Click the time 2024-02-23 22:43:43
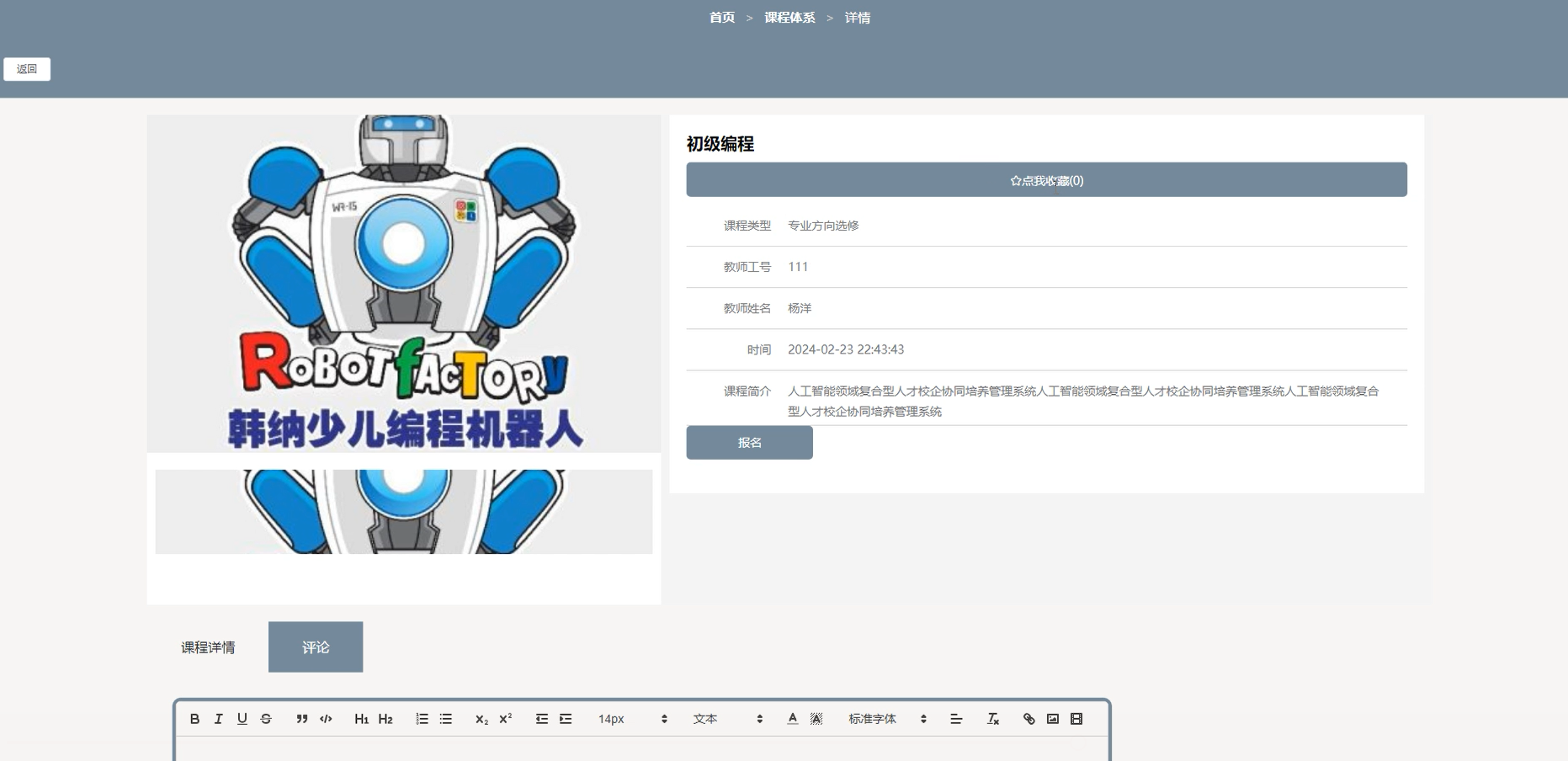The height and width of the screenshot is (761, 1568). click(846, 349)
